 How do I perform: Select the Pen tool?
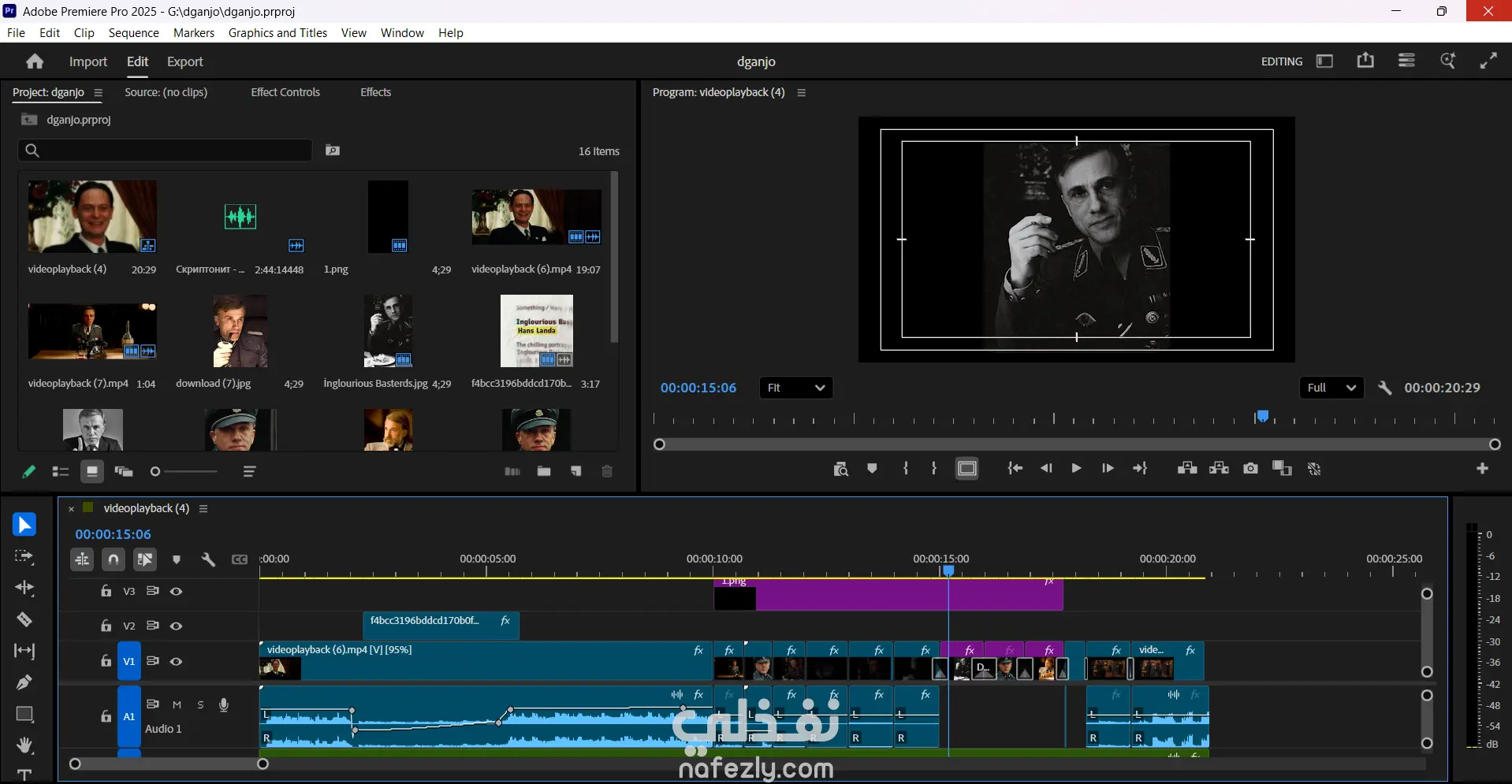(x=24, y=682)
